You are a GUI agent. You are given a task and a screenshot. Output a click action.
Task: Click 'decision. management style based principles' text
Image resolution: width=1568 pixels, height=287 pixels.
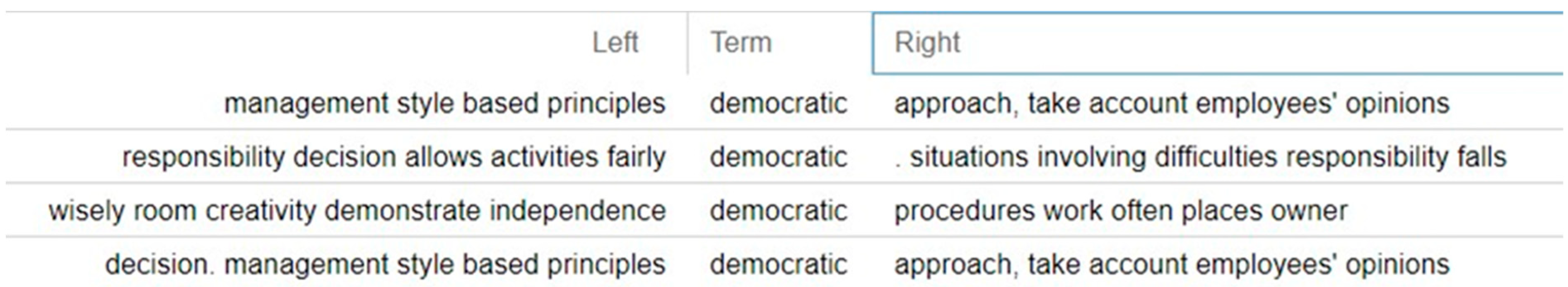coord(385,265)
